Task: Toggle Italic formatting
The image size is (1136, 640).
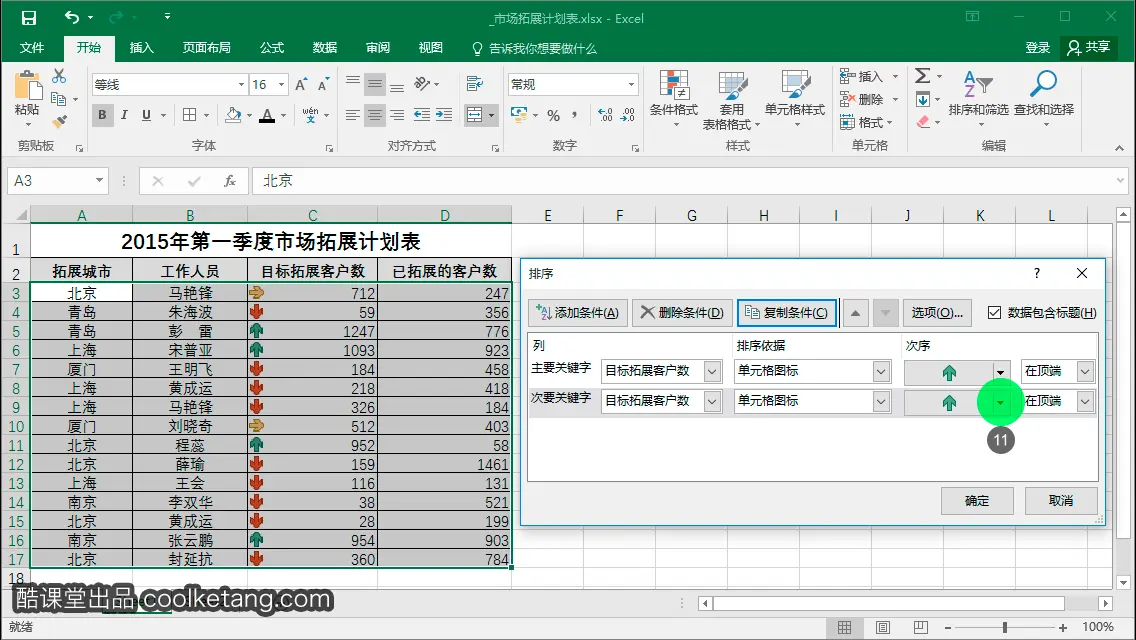Action: 124,115
